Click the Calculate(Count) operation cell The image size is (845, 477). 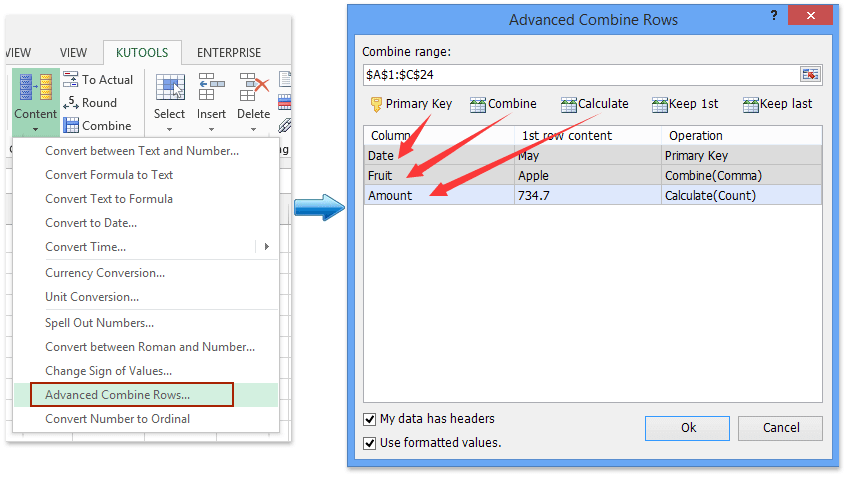click(x=742, y=195)
